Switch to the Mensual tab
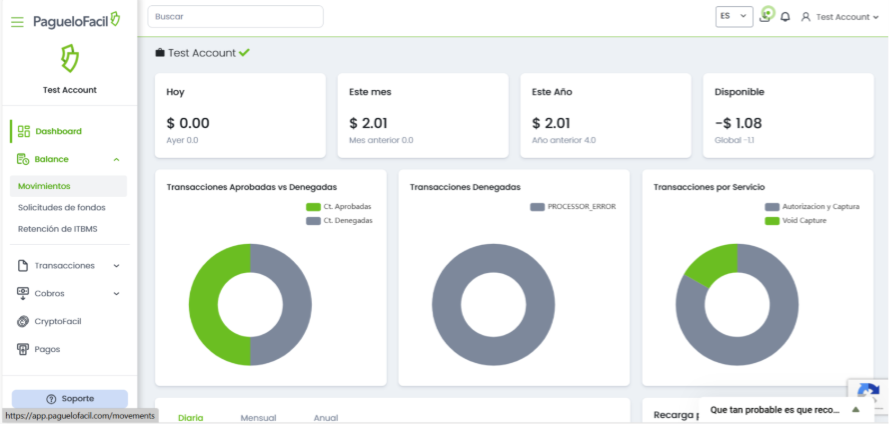 click(258, 417)
